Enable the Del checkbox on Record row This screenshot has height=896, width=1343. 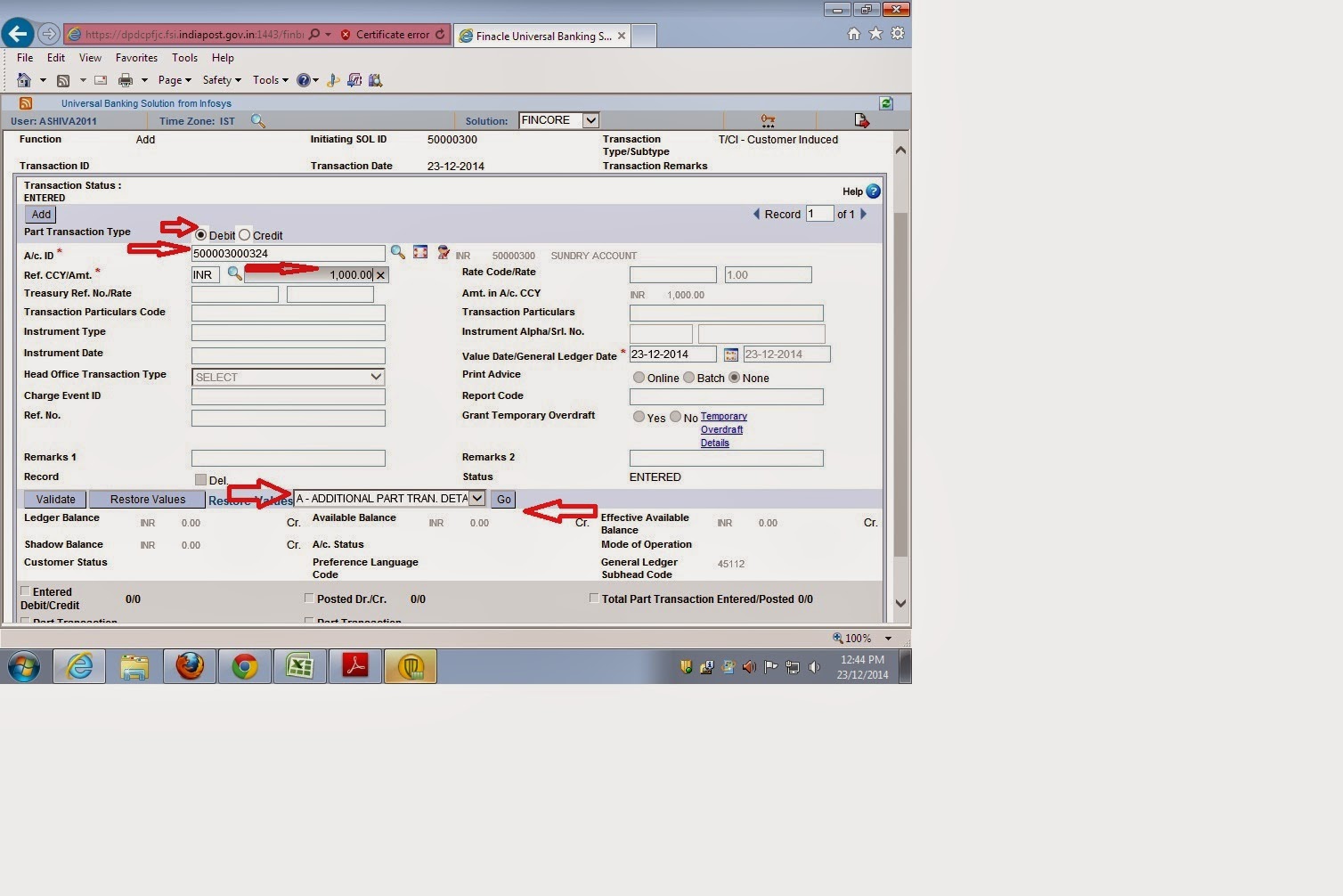(x=200, y=478)
